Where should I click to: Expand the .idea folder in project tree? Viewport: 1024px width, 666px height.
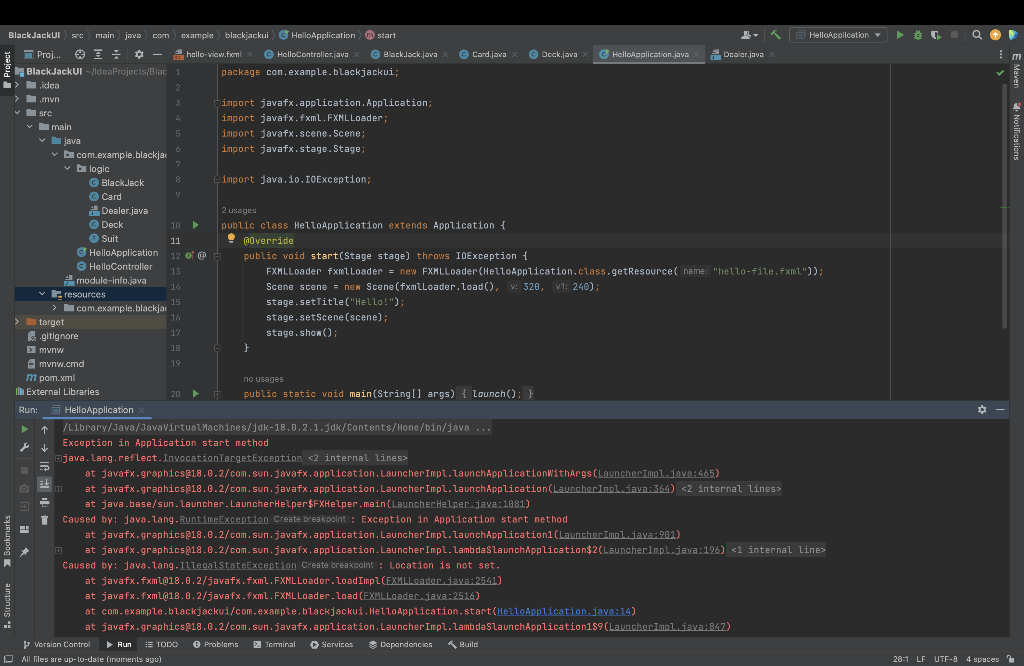coord(17,85)
